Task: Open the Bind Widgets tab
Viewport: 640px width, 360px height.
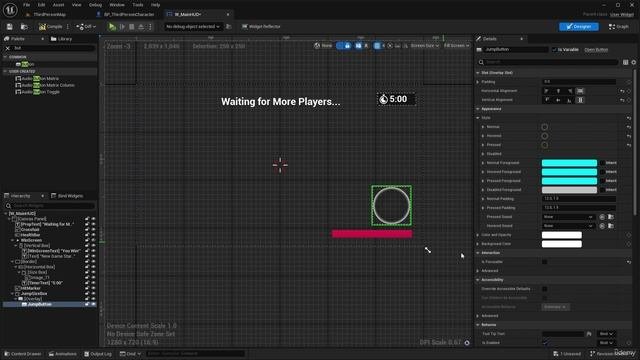Action: pos(67,196)
